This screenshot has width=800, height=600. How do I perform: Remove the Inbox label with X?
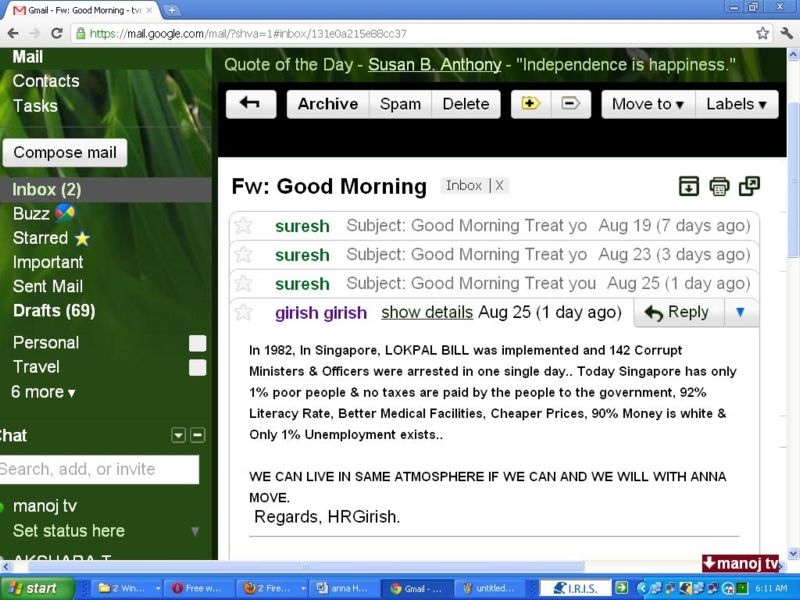pos(499,186)
